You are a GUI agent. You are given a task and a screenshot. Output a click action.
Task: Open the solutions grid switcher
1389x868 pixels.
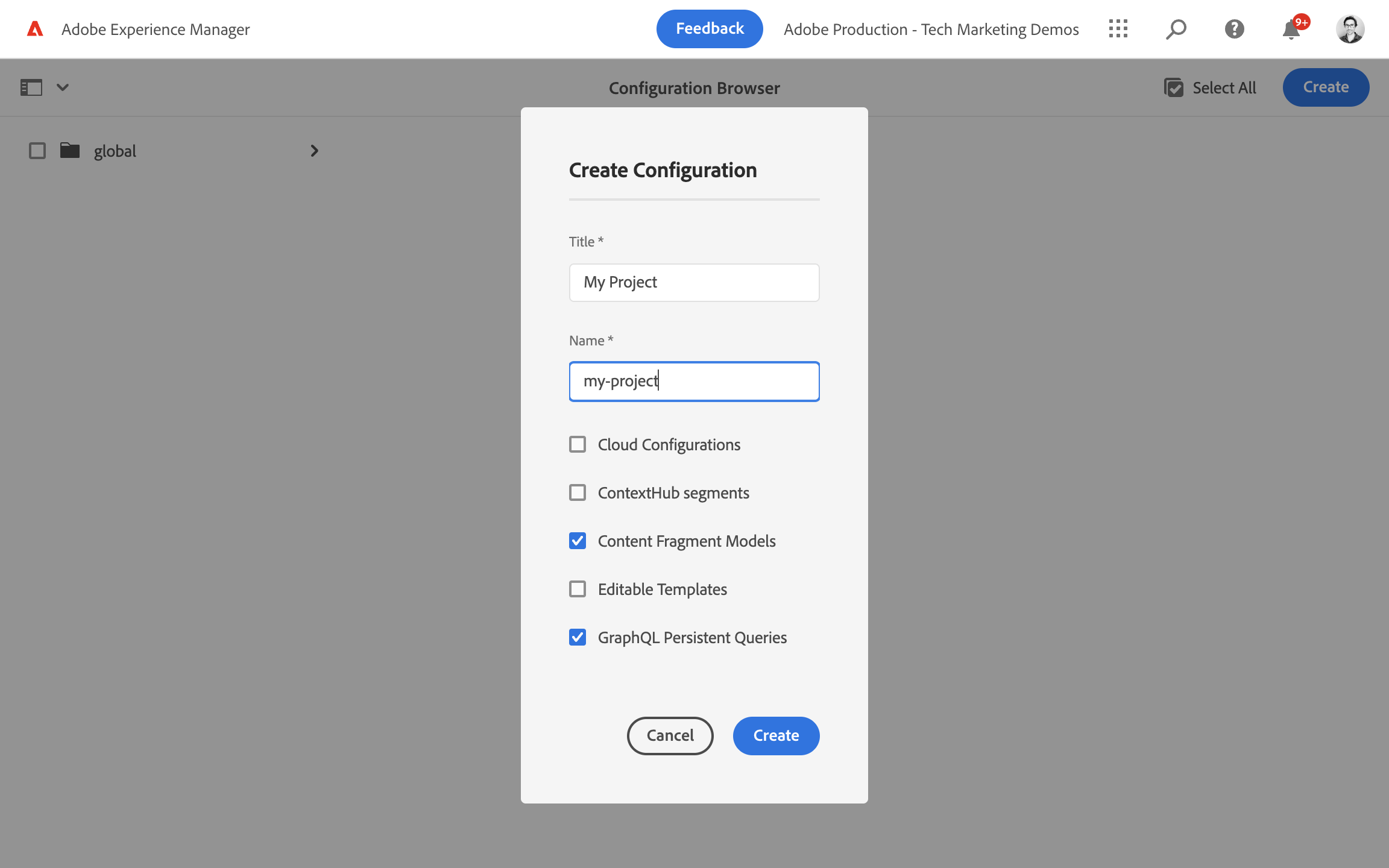(1118, 29)
